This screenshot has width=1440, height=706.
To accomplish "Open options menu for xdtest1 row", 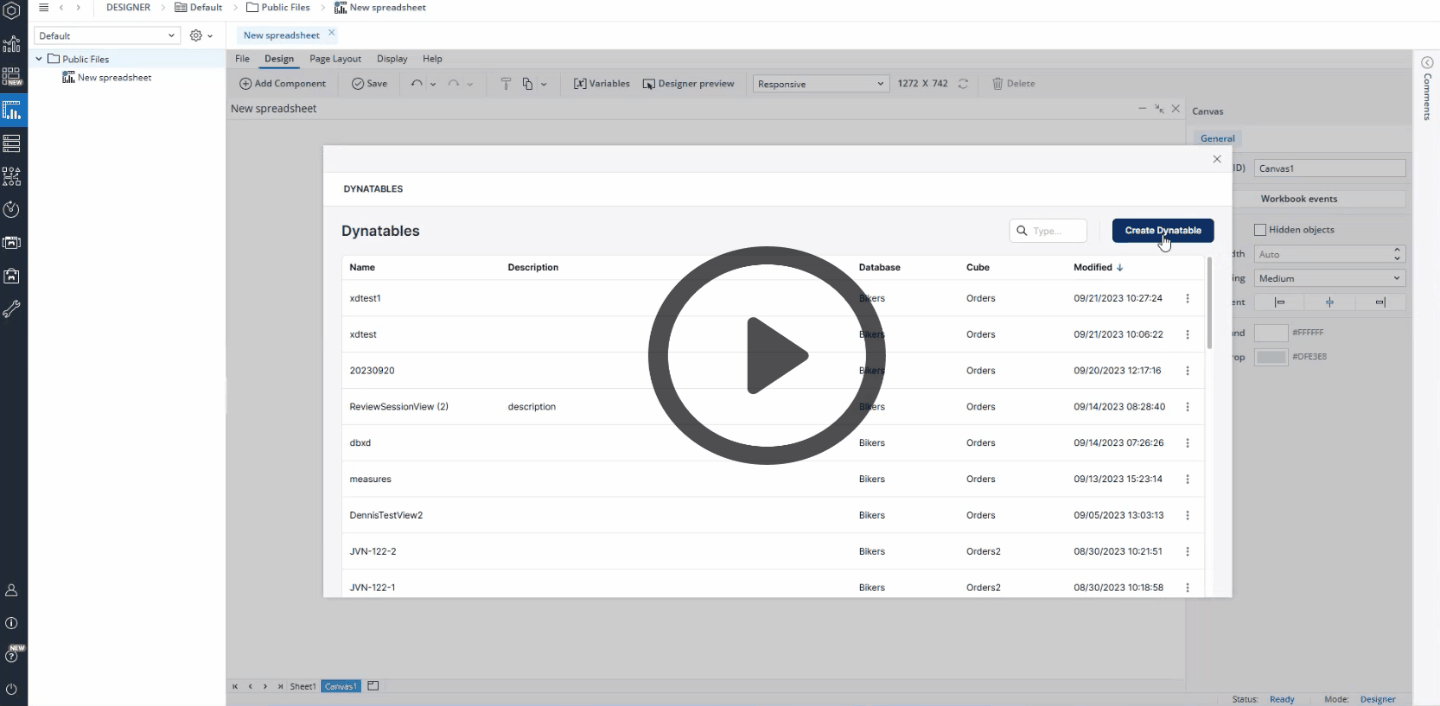I will 1187,299.
